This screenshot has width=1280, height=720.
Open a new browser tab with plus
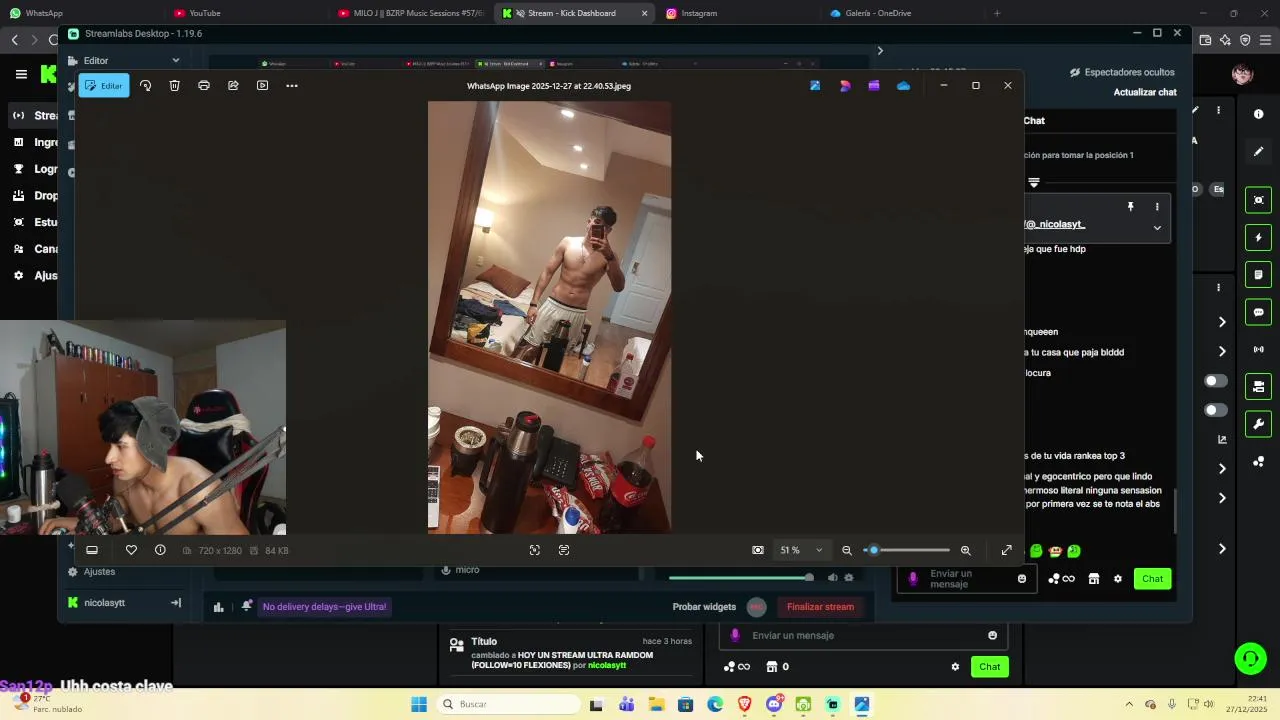coord(996,13)
